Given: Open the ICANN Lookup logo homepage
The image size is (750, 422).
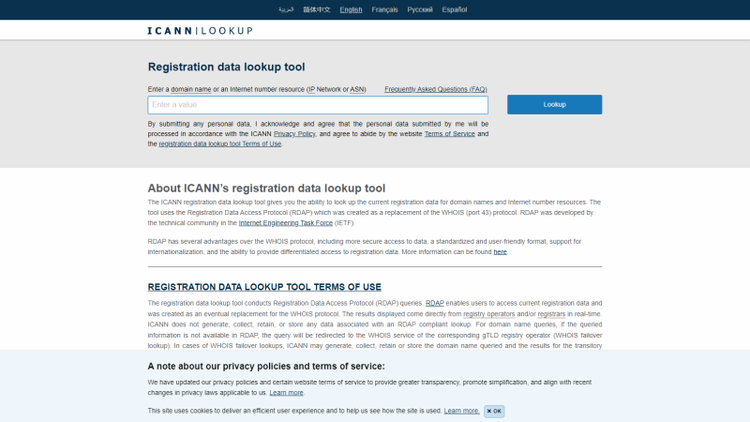Looking at the screenshot, I should click(x=200, y=31).
